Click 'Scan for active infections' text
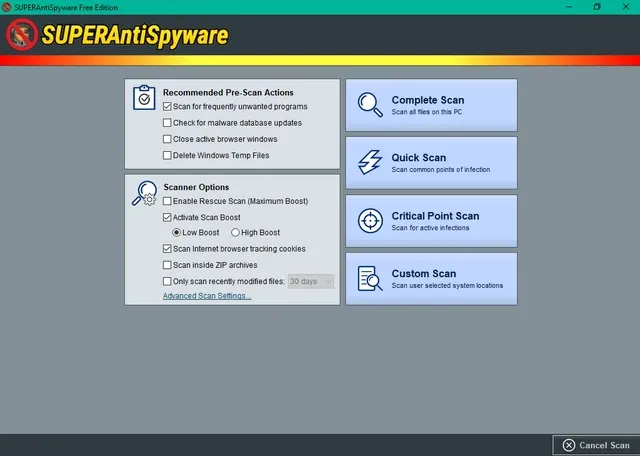 point(430,228)
